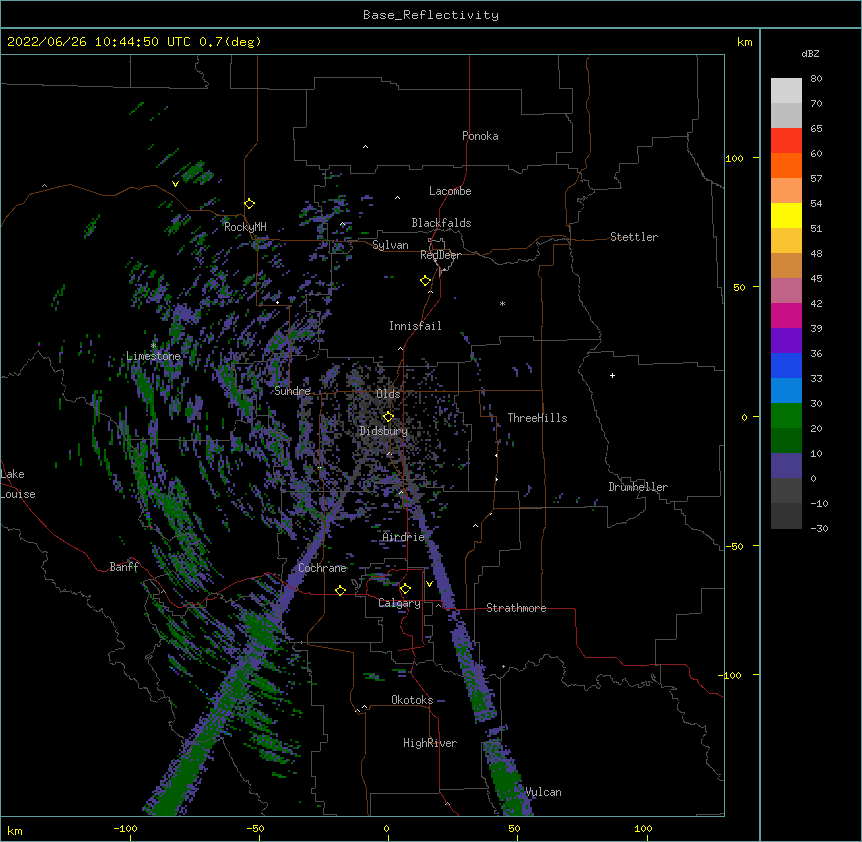Click the white asterisk marker above Limestone
The width and height of the screenshot is (862, 842).
153,345
